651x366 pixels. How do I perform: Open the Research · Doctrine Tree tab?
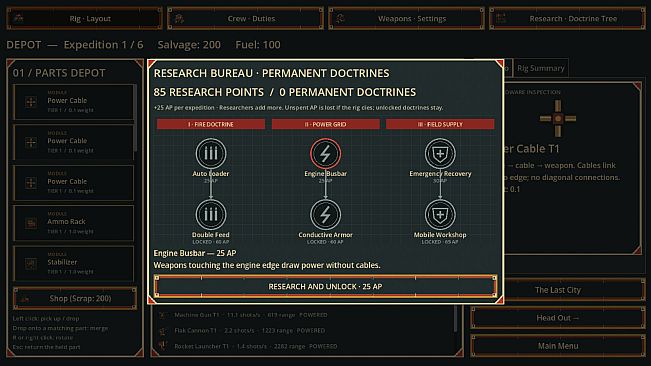pyautogui.click(x=567, y=19)
